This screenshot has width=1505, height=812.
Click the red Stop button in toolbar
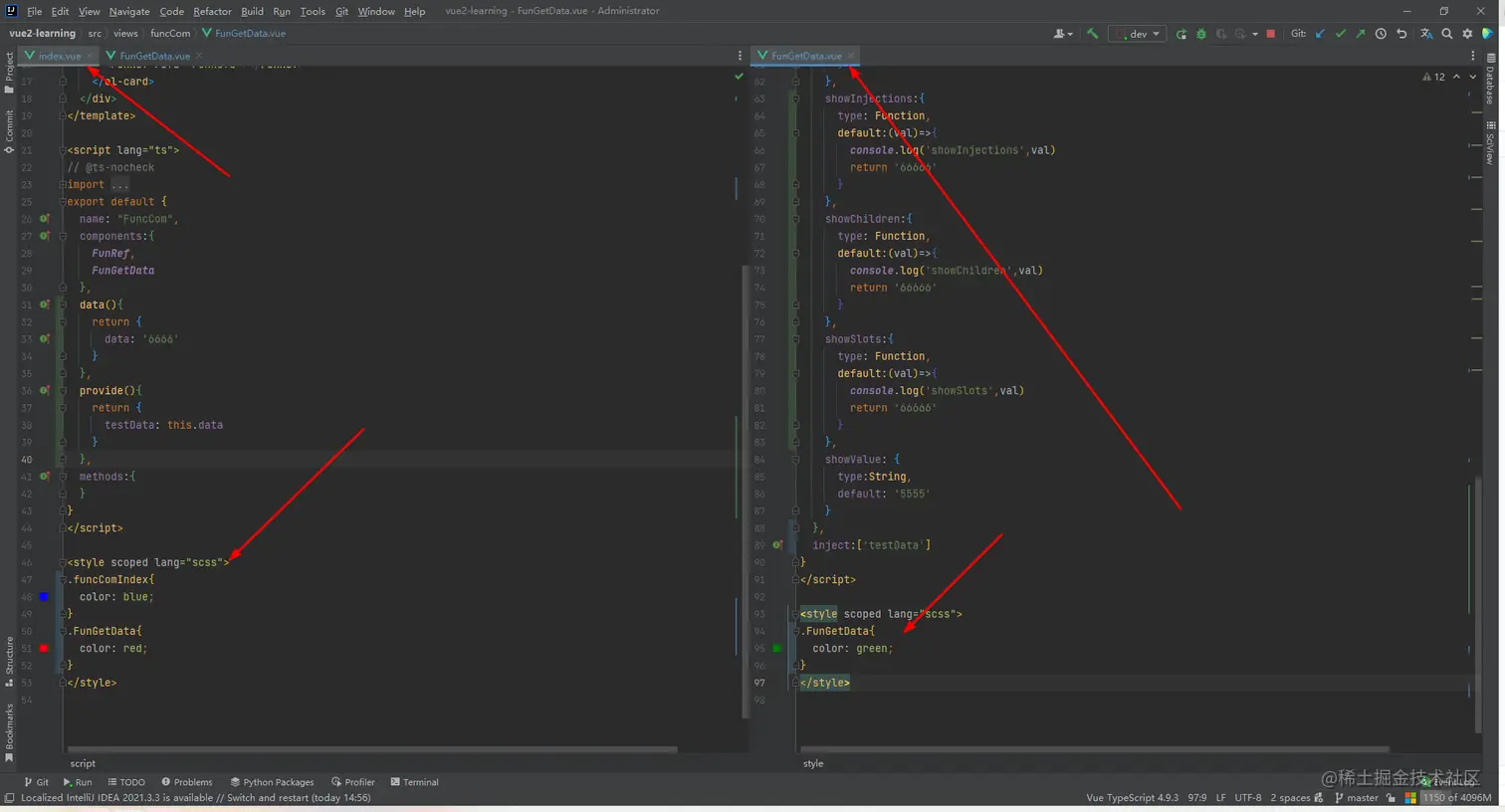pyautogui.click(x=1270, y=34)
